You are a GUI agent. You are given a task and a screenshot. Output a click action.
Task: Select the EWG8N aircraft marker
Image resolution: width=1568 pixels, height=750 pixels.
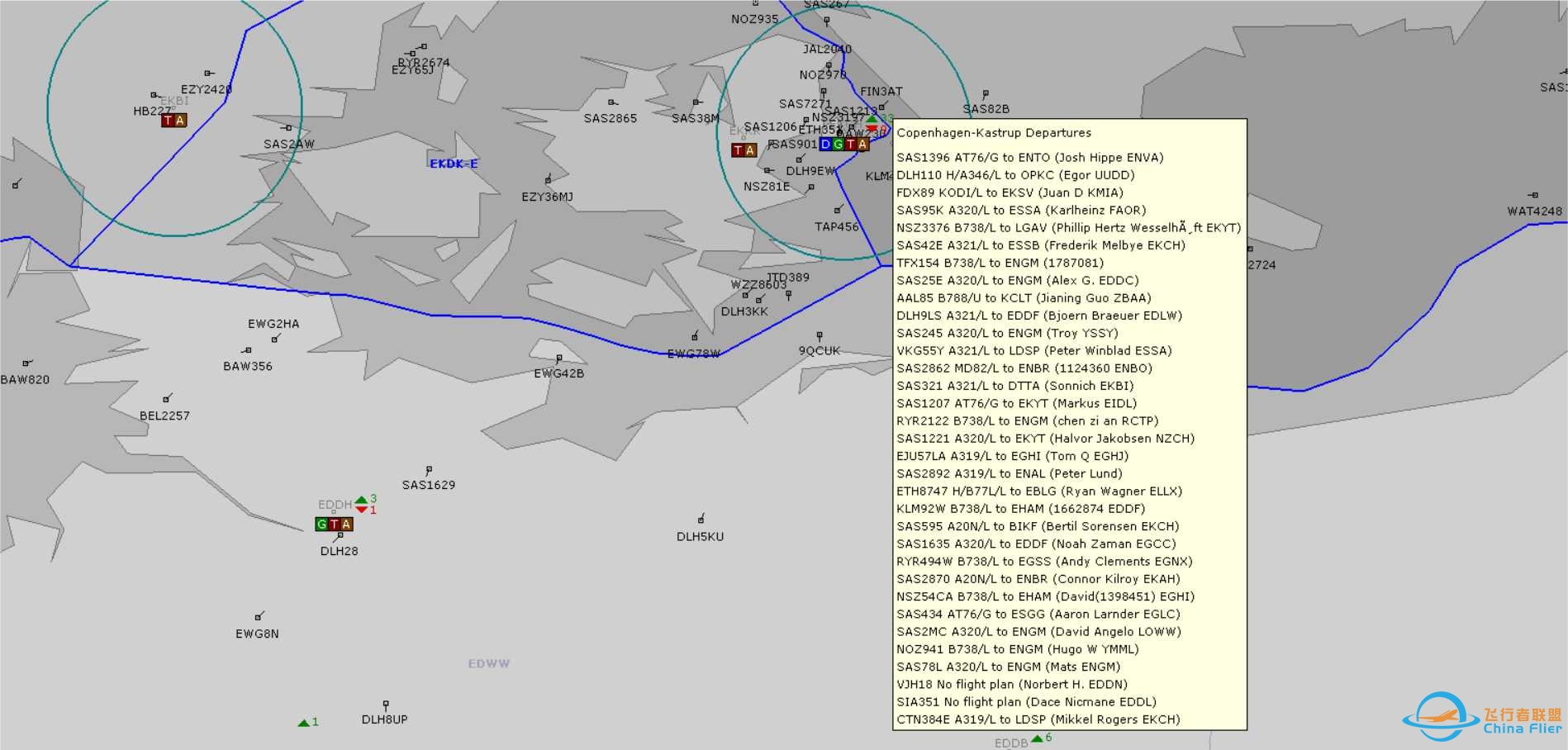259,616
